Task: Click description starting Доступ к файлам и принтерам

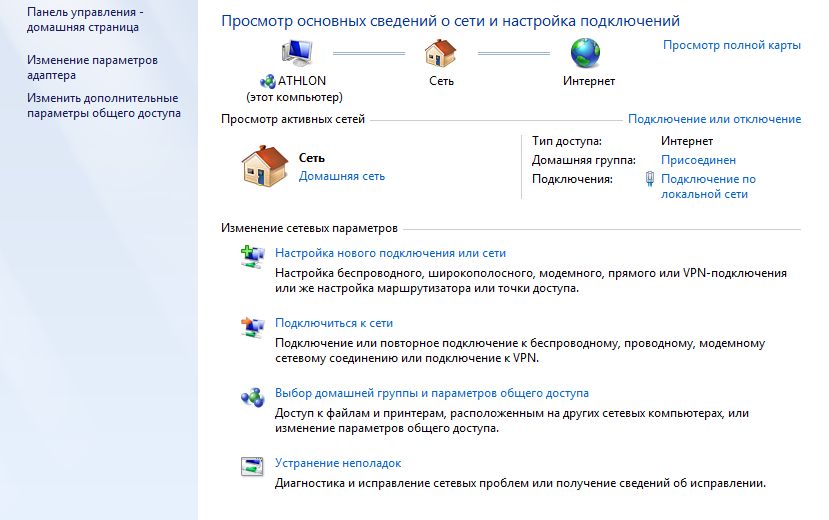Action: pos(512,421)
